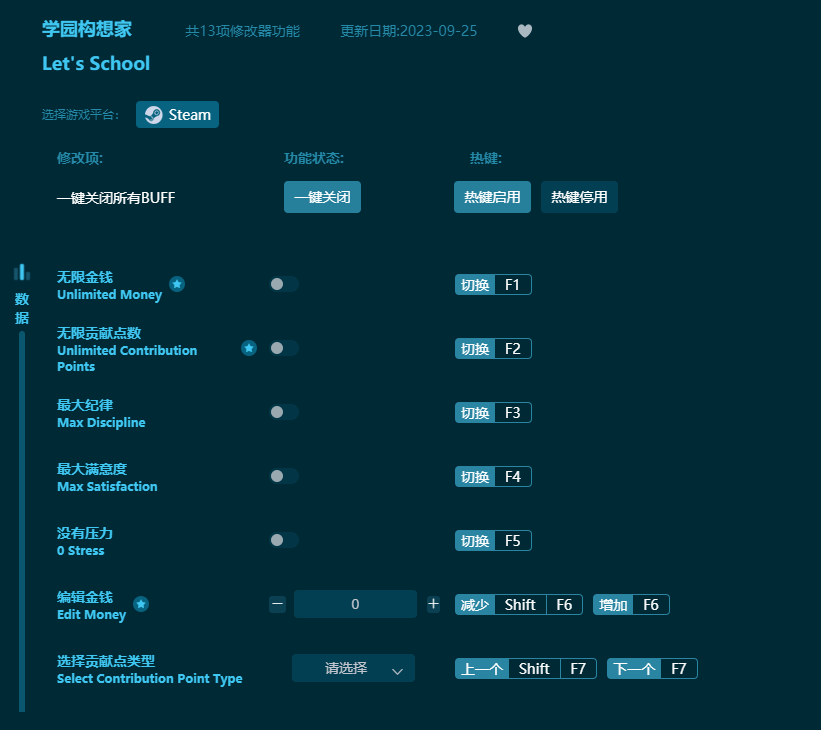Open the 数据 bar-chart panel icon
The height and width of the screenshot is (730, 821).
pyautogui.click(x=22, y=271)
